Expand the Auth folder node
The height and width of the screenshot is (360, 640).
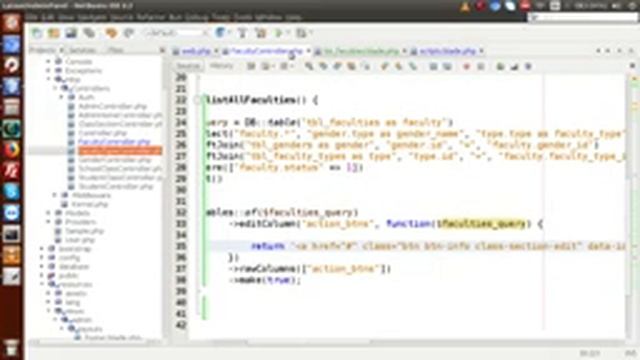62,97
